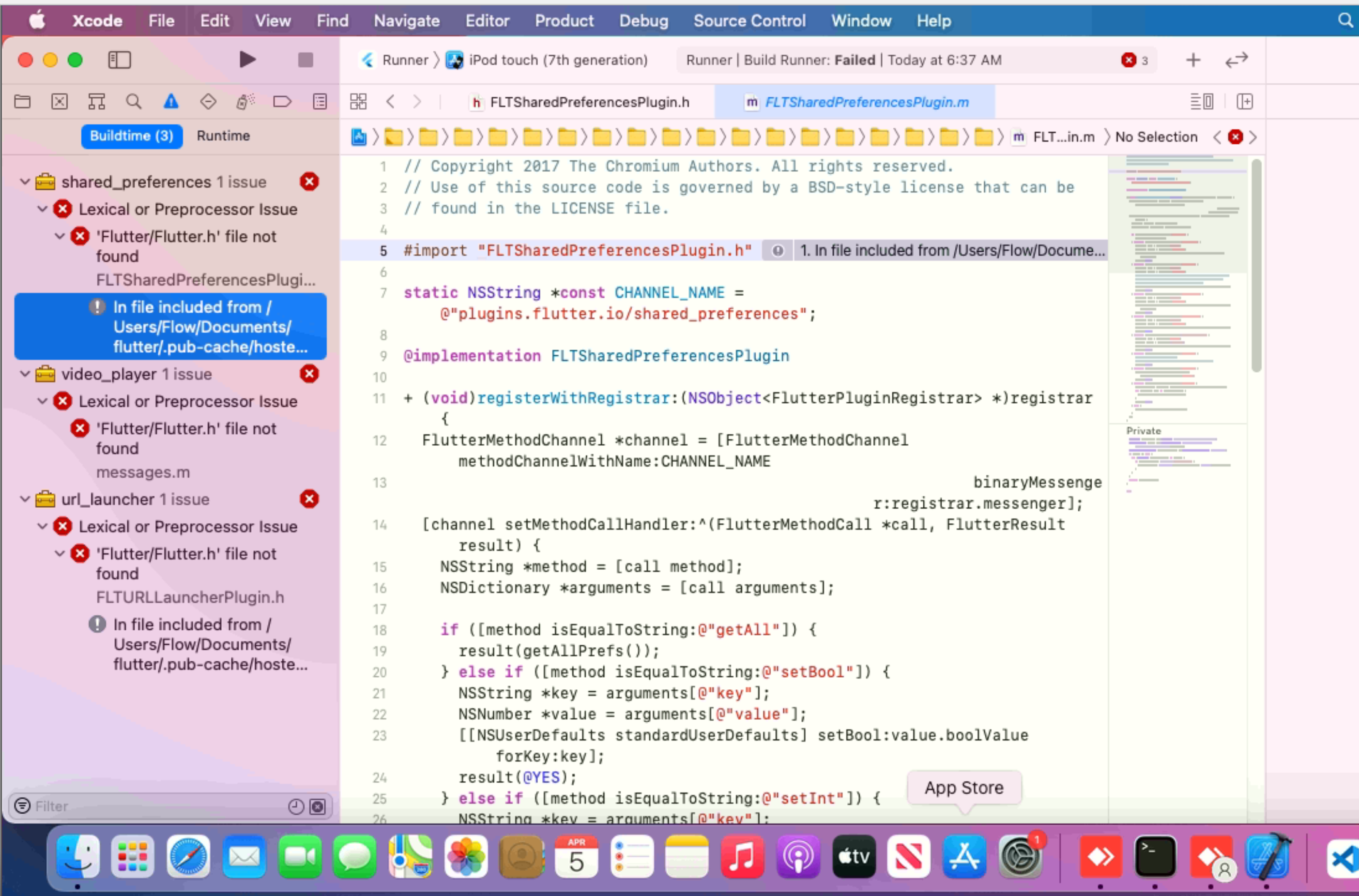The width and height of the screenshot is (1359, 896).
Task: Click the Private section in the minimap
Action: tap(1144, 431)
